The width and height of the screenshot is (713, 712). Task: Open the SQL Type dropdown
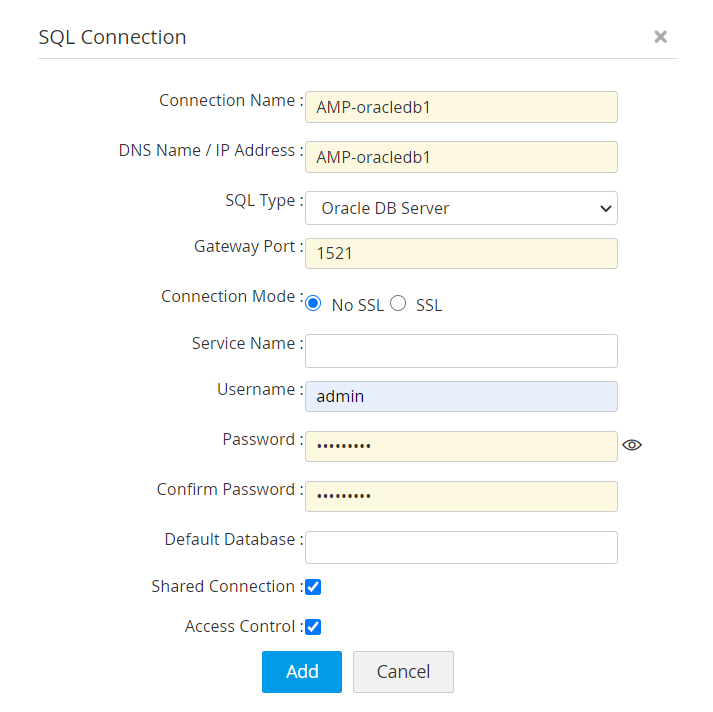click(461, 208)
